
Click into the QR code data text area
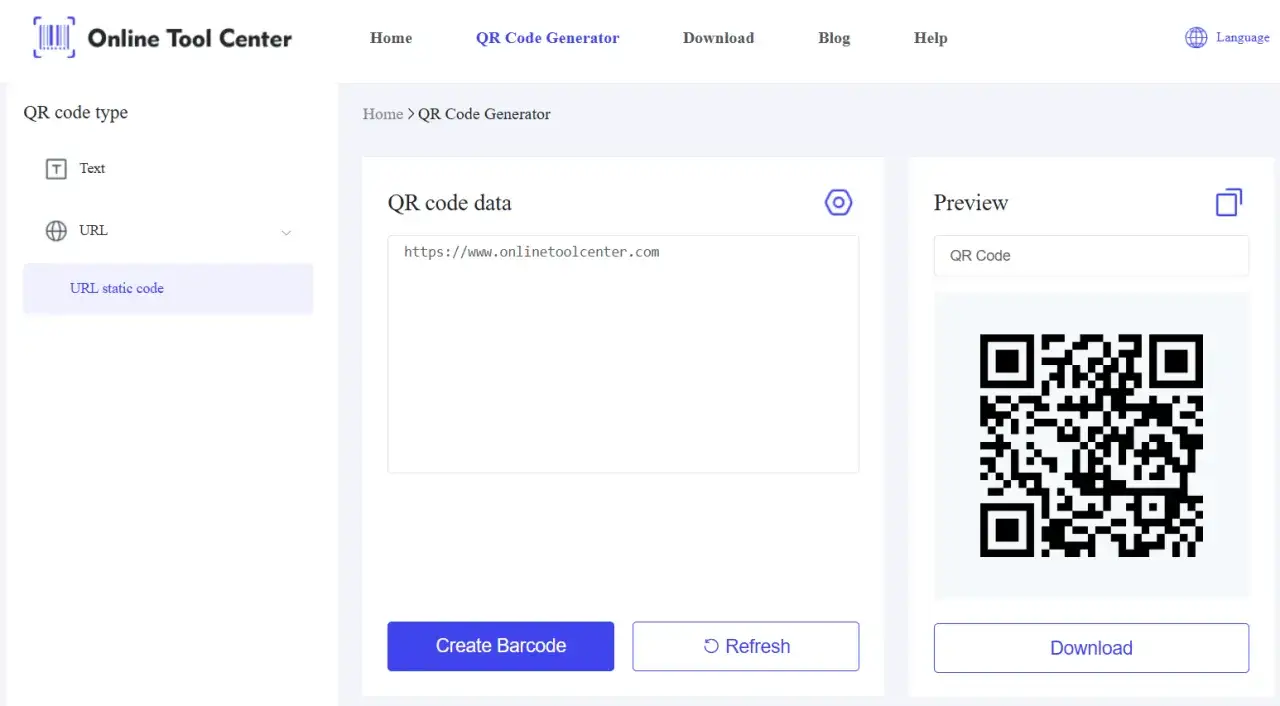[622, 354]
